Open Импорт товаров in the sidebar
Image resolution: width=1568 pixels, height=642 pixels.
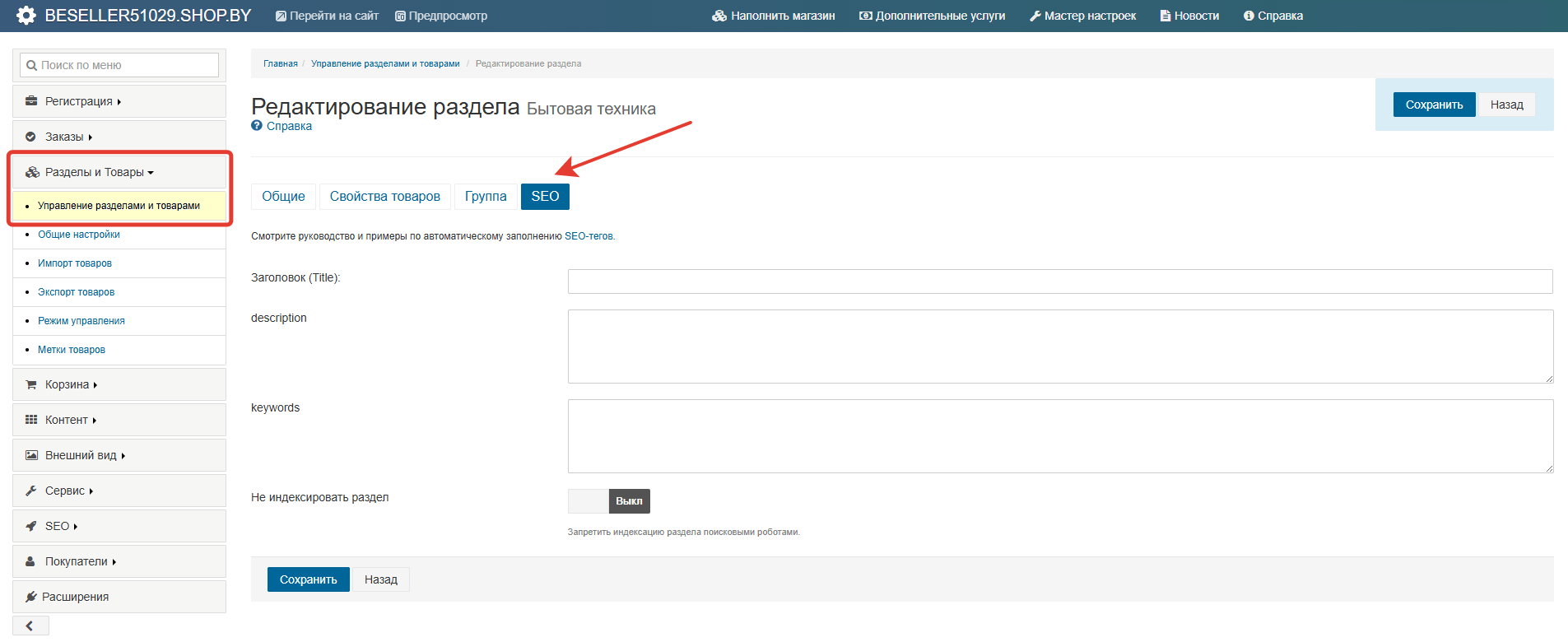coord(75,263)
